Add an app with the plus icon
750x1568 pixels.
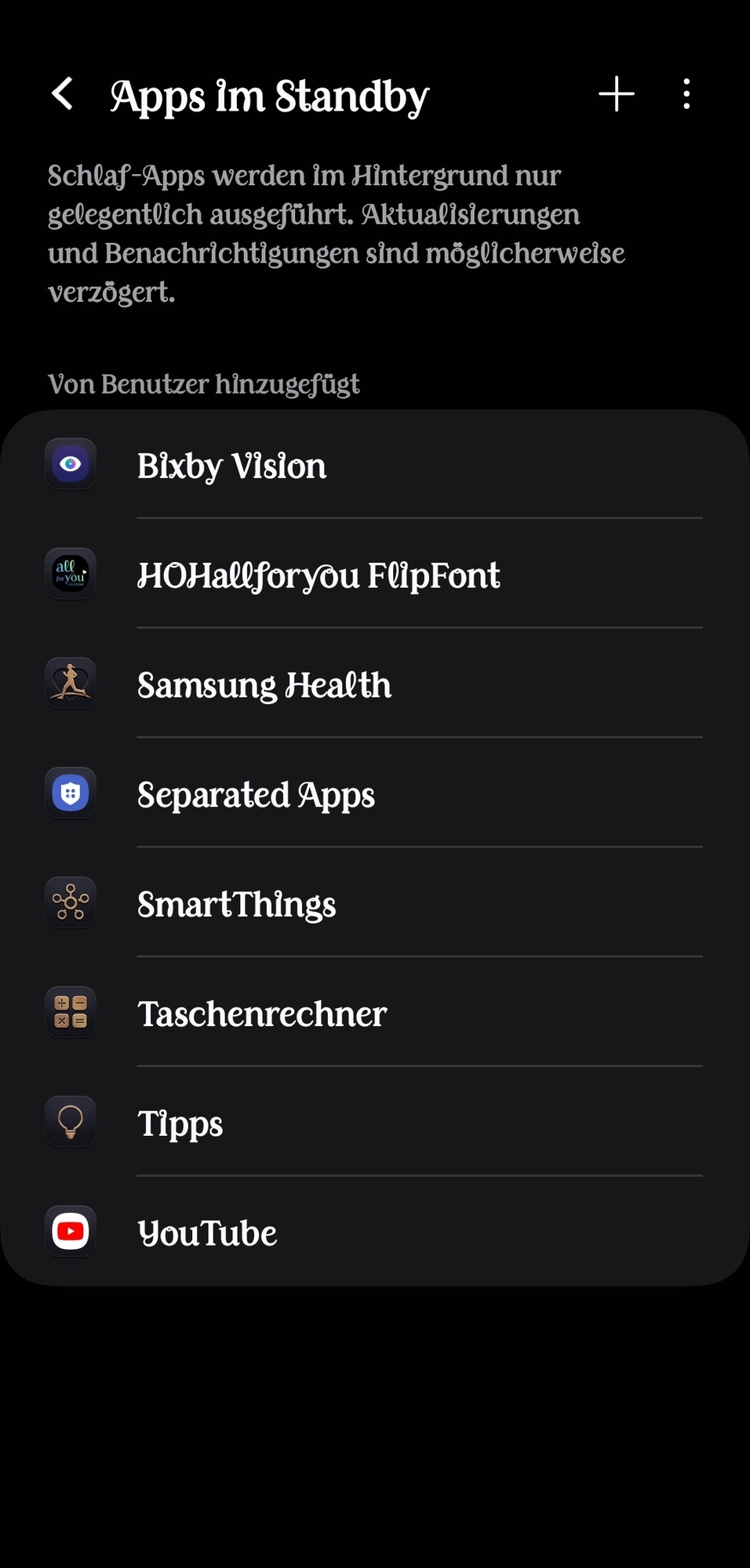pos(617,94)
